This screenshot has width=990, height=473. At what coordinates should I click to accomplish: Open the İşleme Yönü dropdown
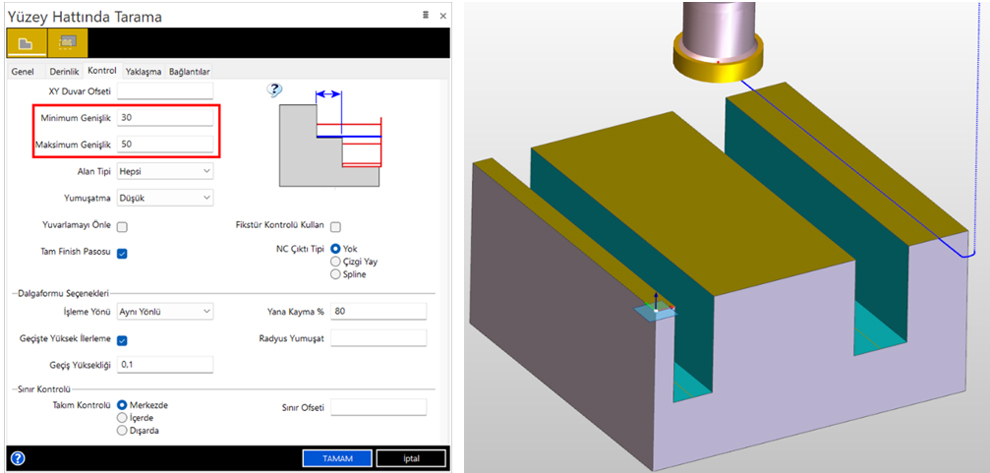(165, 311)
